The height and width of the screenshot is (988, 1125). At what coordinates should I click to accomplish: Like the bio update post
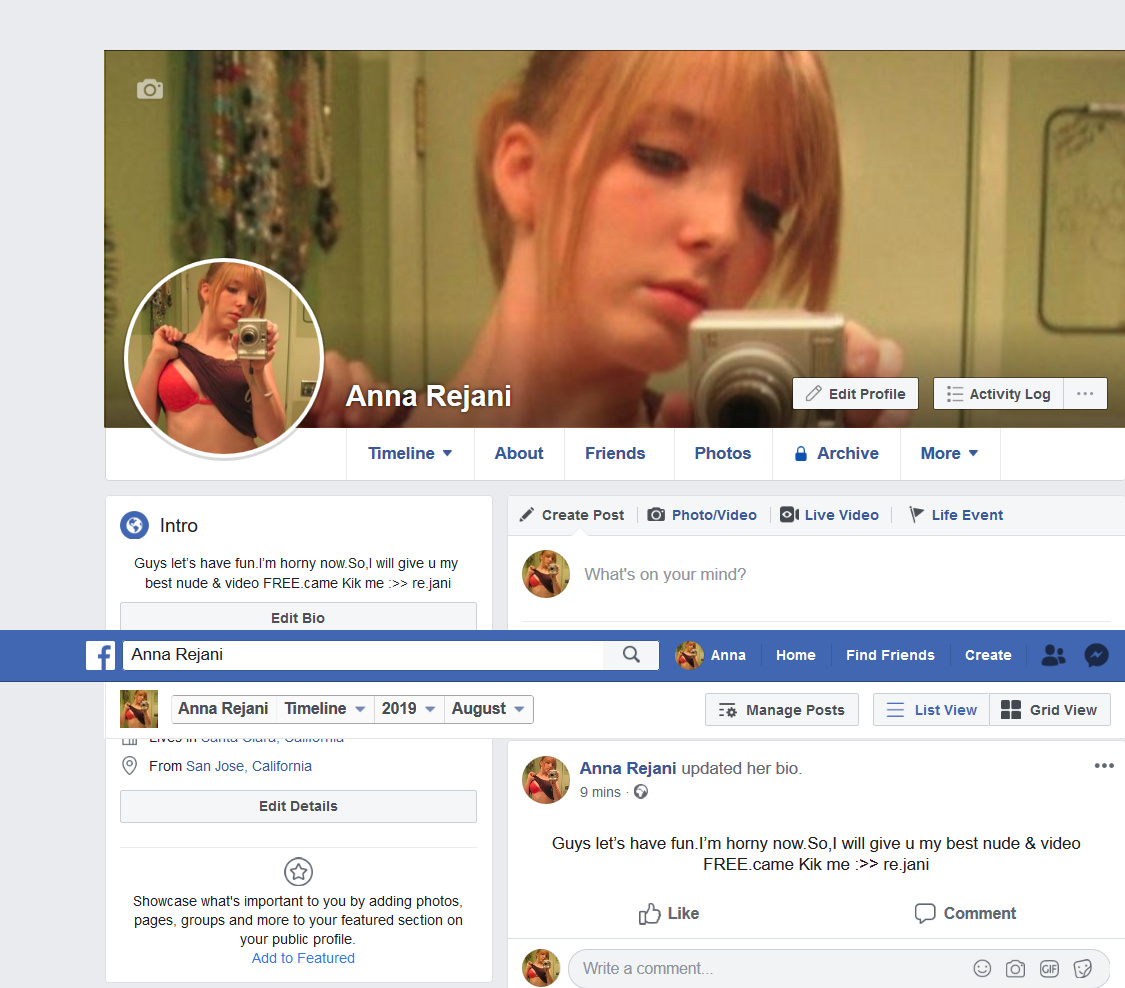pyautogui.click(x=669, y=913)
